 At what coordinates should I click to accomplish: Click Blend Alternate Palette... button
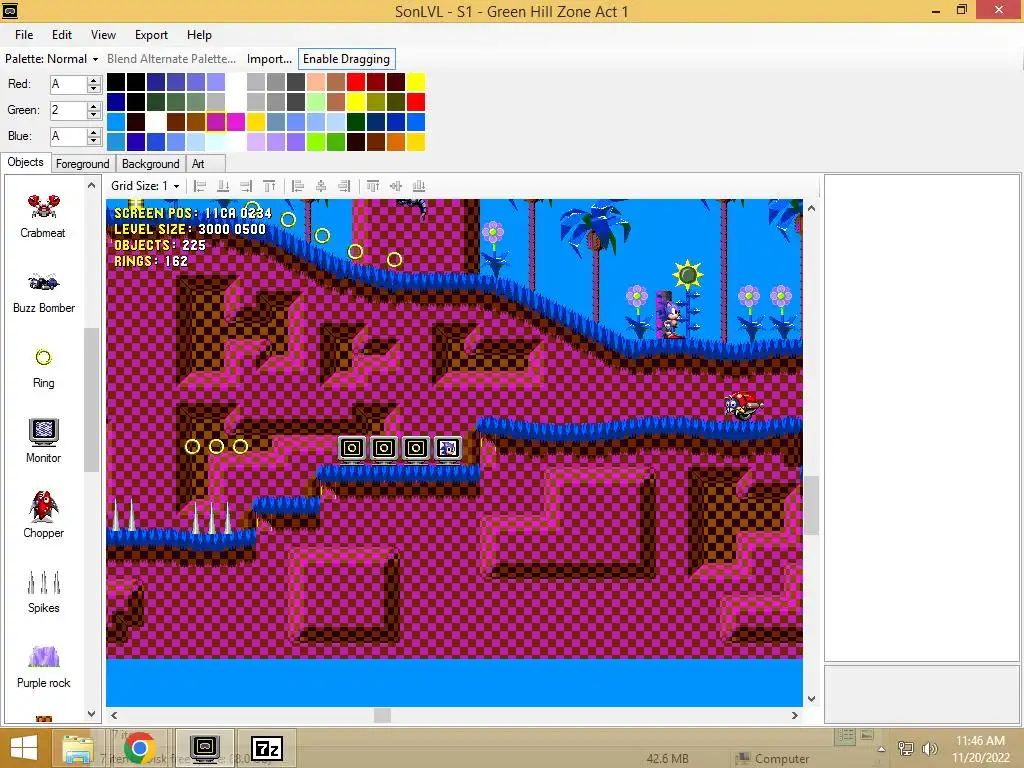tap(171, 59)
